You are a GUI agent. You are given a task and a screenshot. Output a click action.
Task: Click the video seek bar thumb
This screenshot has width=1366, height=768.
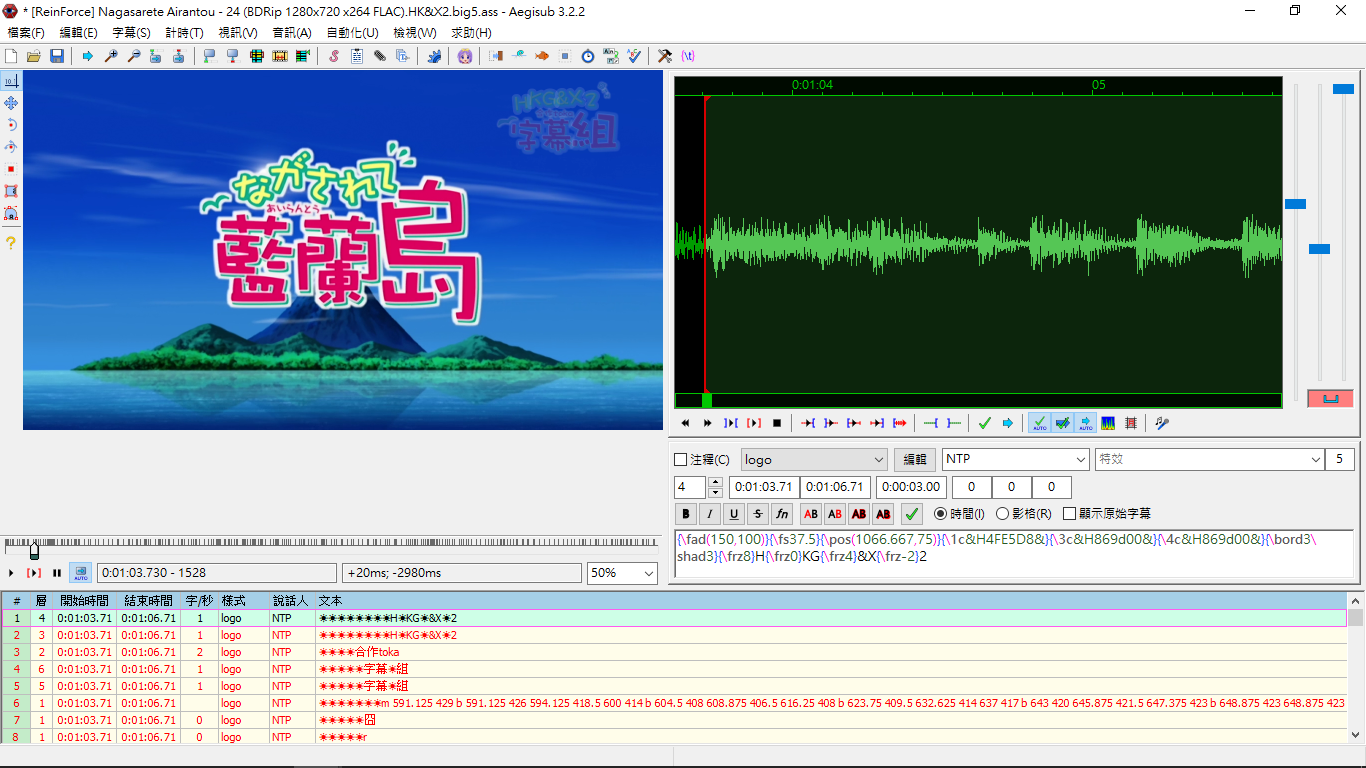(34, 550)
